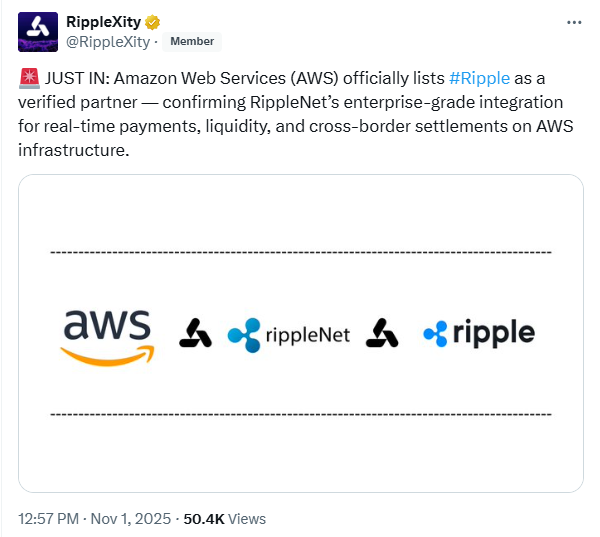The image size is (600, 537).
Task: Open the RippleXity profile avatar
Action: point(37,32)
